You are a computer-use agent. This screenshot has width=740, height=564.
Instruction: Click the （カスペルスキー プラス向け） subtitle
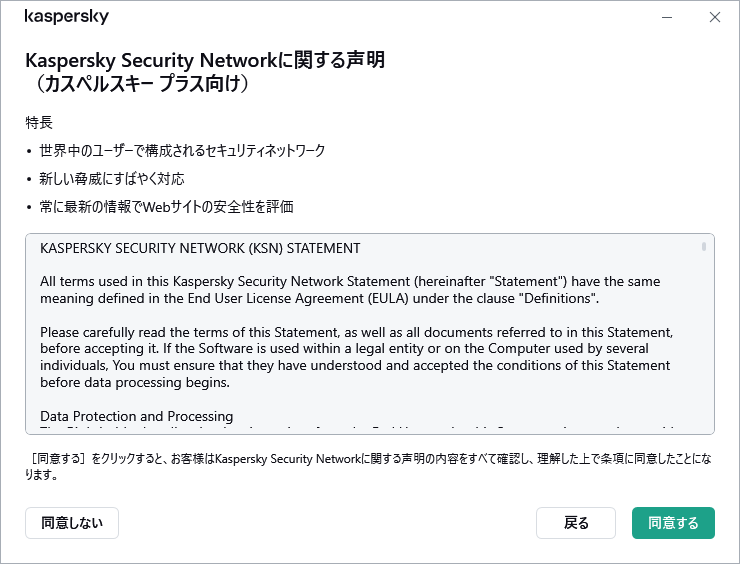[142, 84]
